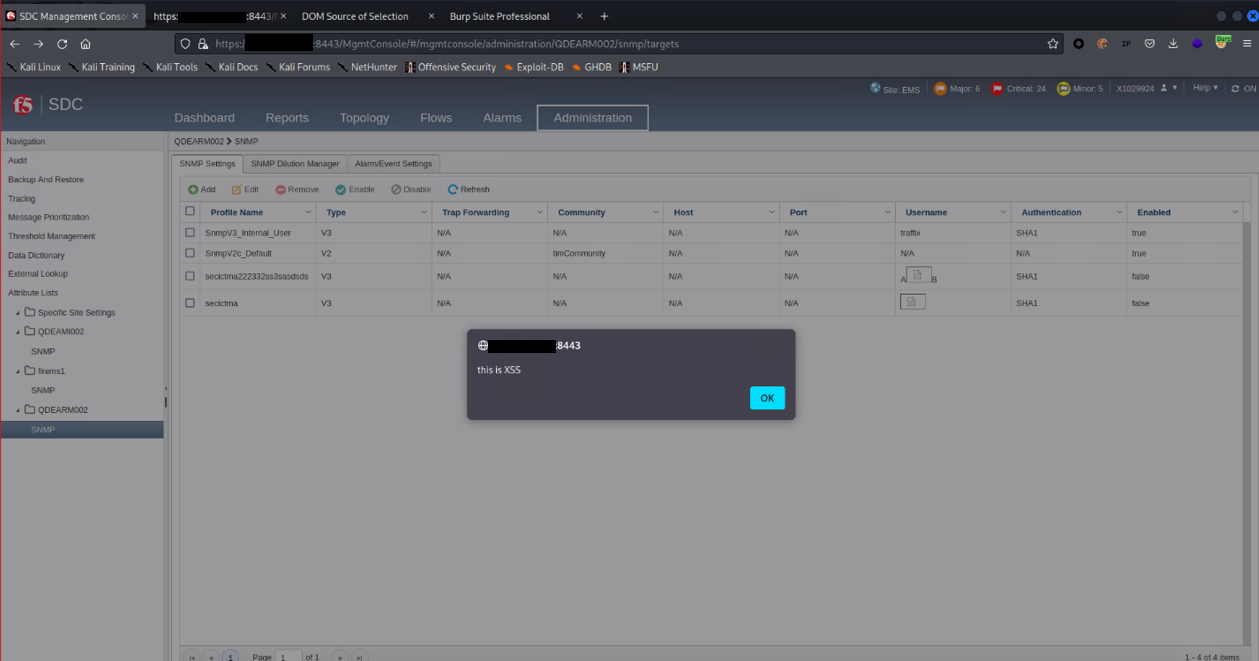Screen dimensions: 1259x661
Task: Click the browser home button
Action: click(86, 44)
